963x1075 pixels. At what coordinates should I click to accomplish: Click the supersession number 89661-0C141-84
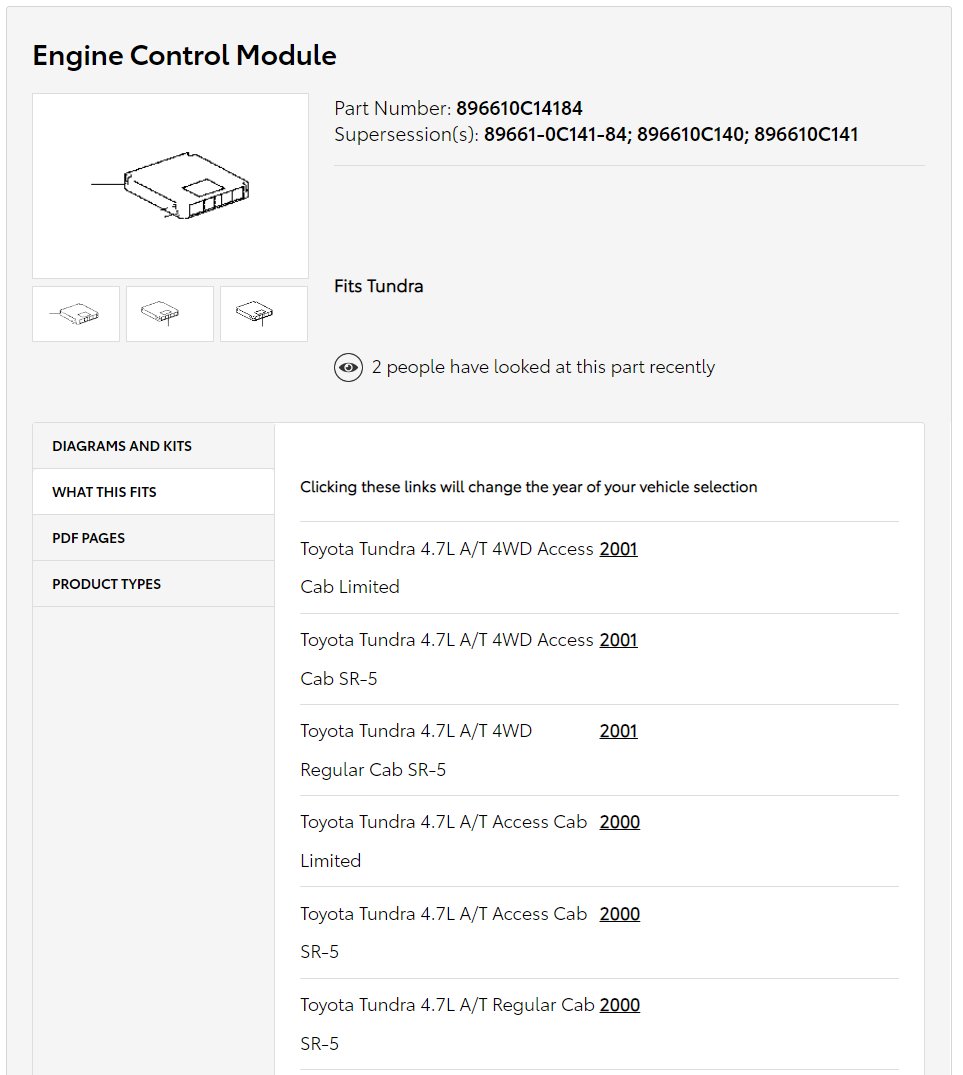click(555, 134)
